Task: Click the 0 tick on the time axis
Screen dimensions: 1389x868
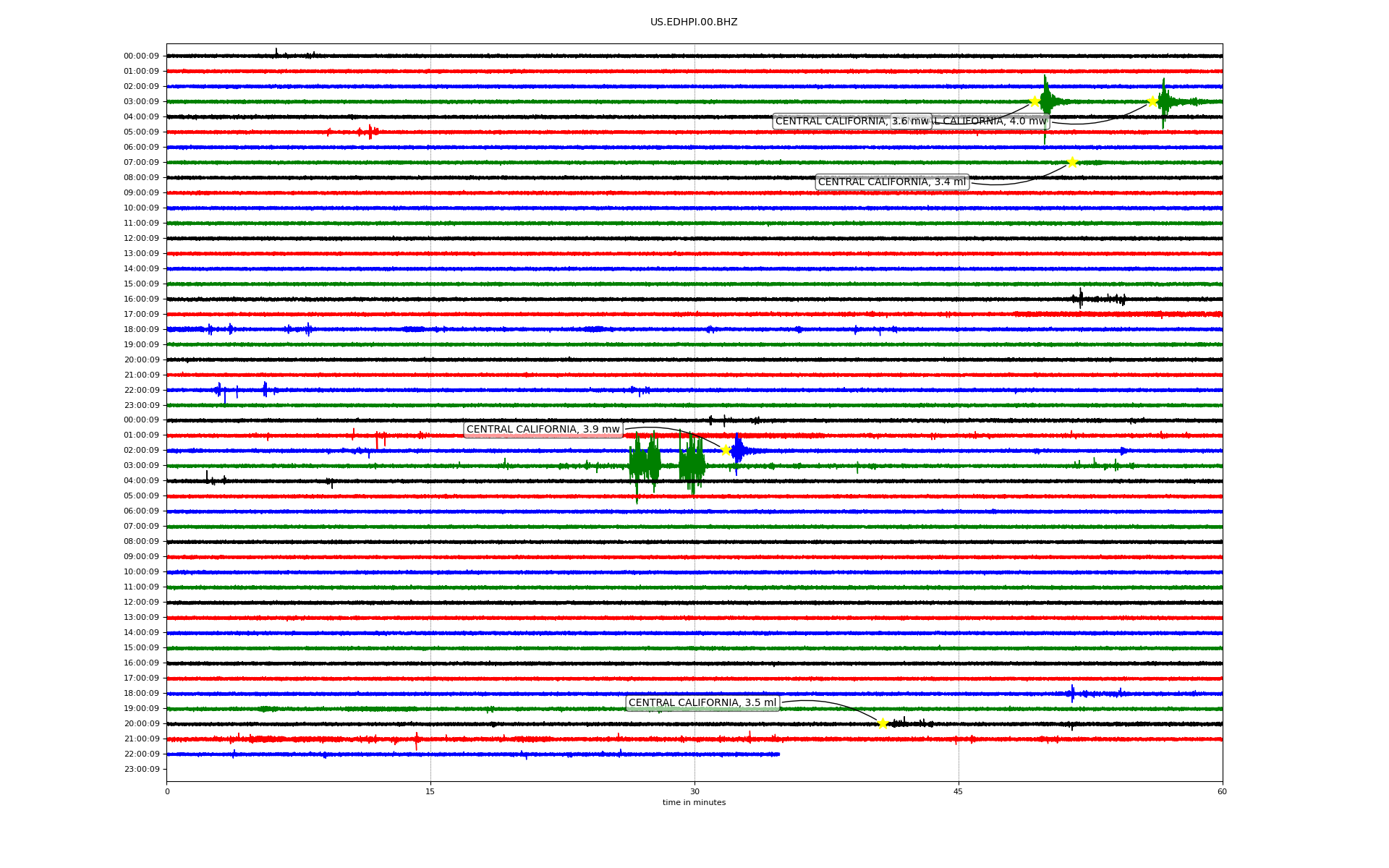Action: (x=167, y=791)
